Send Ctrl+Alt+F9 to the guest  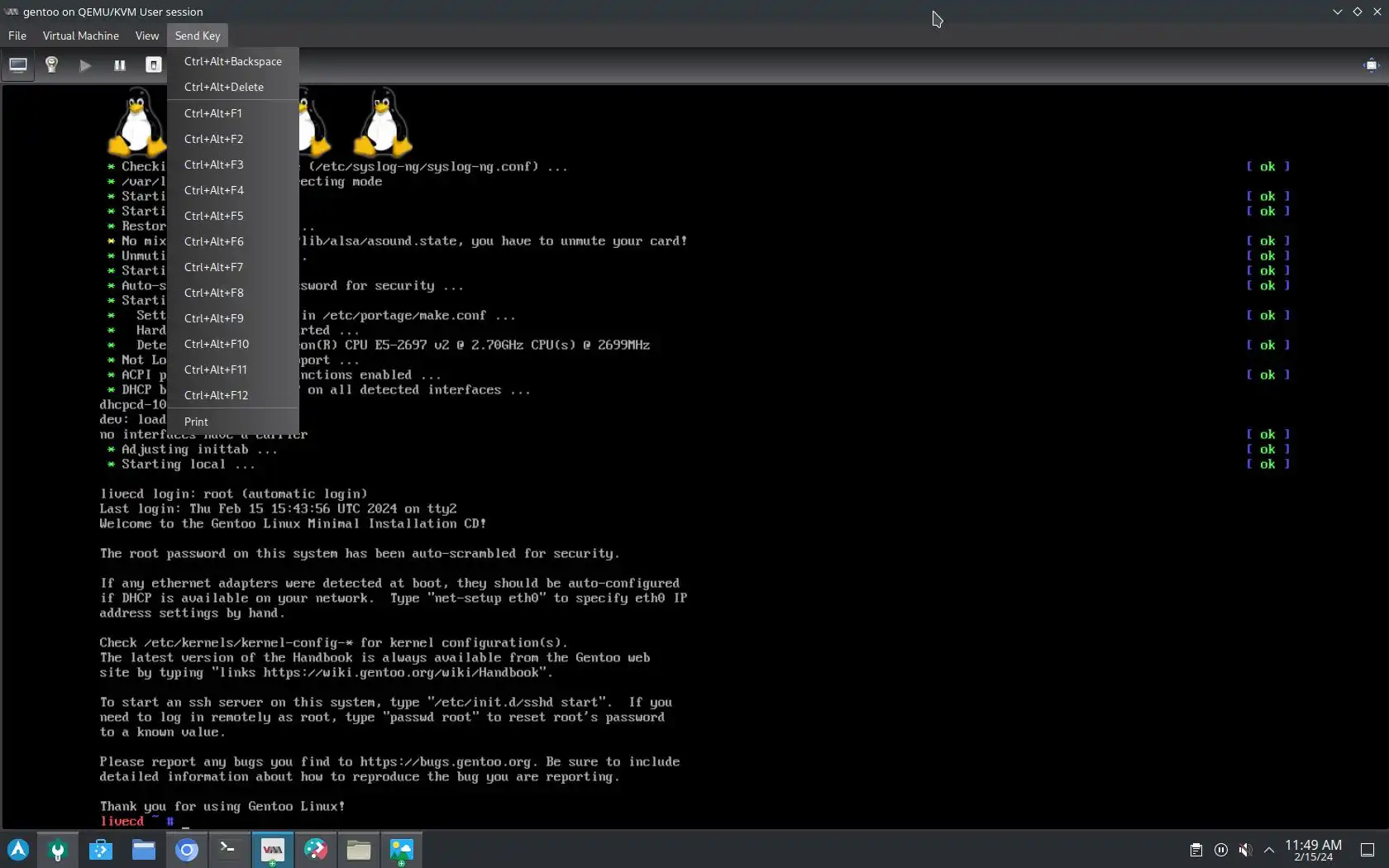(x=233, y=318)
